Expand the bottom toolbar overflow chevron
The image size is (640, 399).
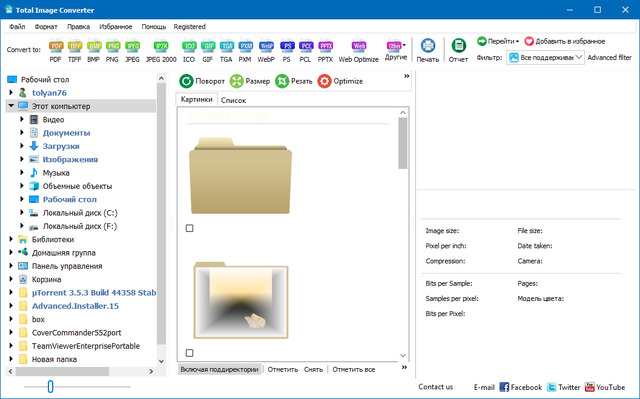click(x=404, y=367)
